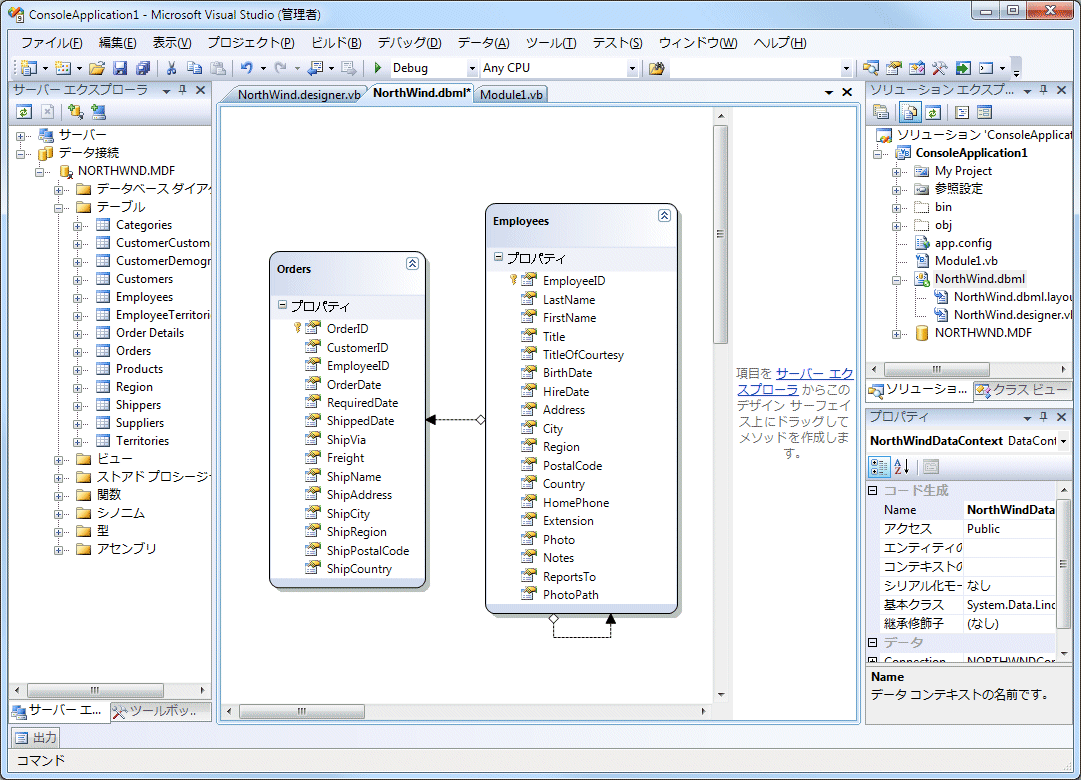
Task: Expand My Project node in Solution Explorer
Action: pyautogui.click(x=896, y=172)
